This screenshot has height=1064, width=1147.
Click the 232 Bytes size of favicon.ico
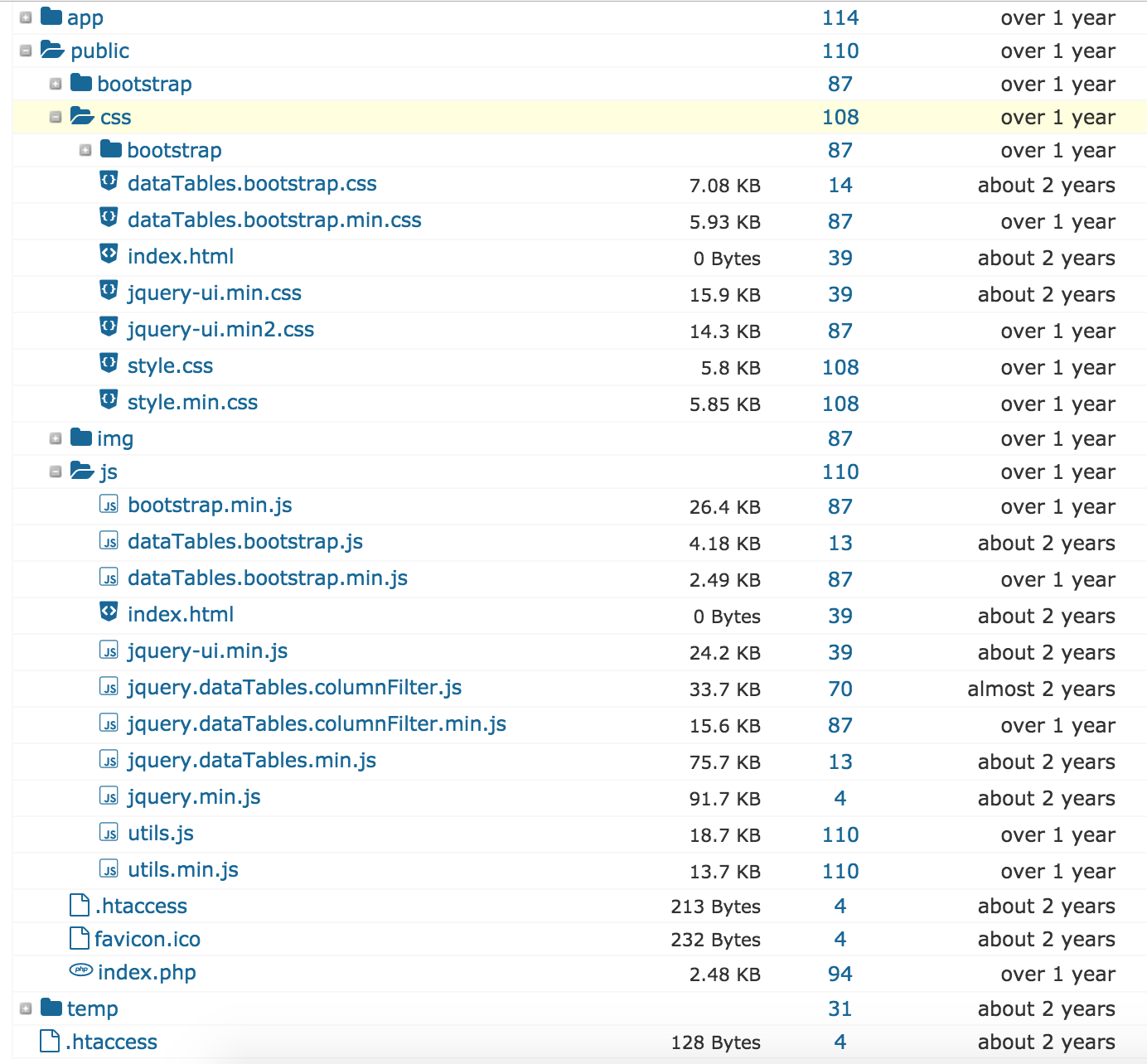point(716,940)
